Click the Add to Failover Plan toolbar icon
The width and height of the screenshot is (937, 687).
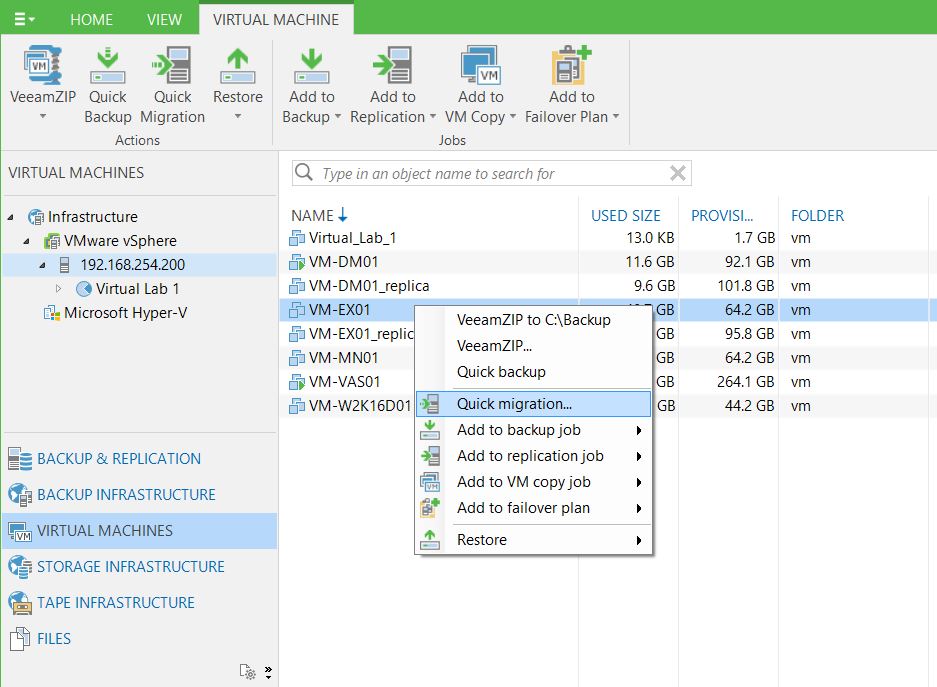[569, 70]
